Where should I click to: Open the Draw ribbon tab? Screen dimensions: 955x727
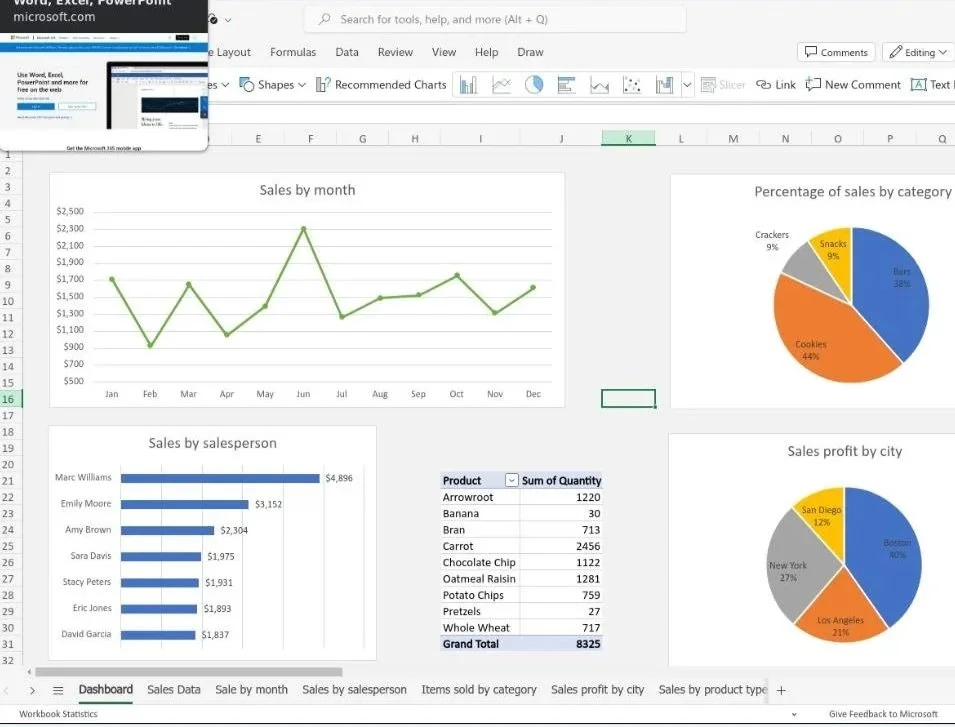click(530, 52)
